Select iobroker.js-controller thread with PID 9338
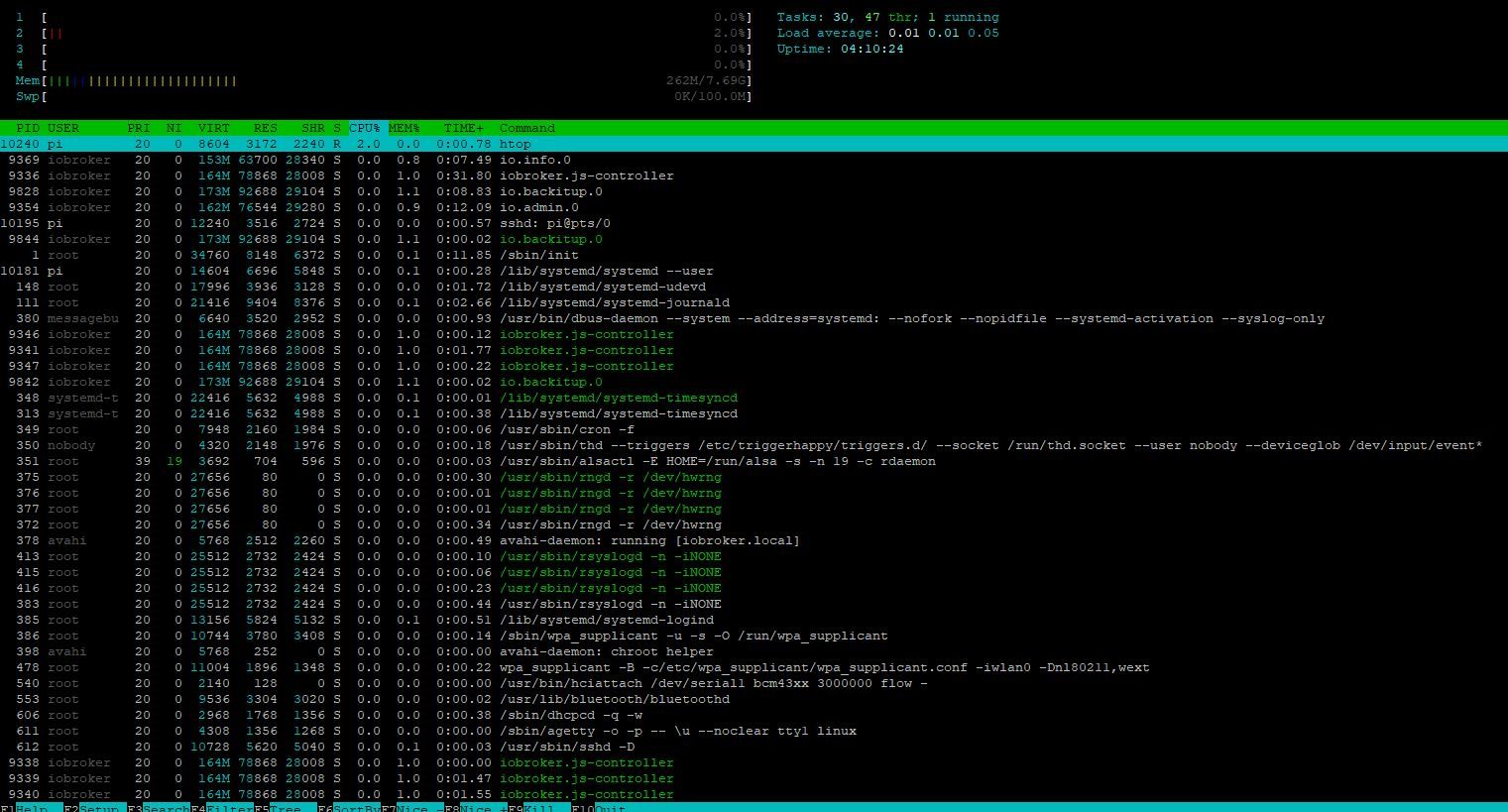 coord(754,762)
